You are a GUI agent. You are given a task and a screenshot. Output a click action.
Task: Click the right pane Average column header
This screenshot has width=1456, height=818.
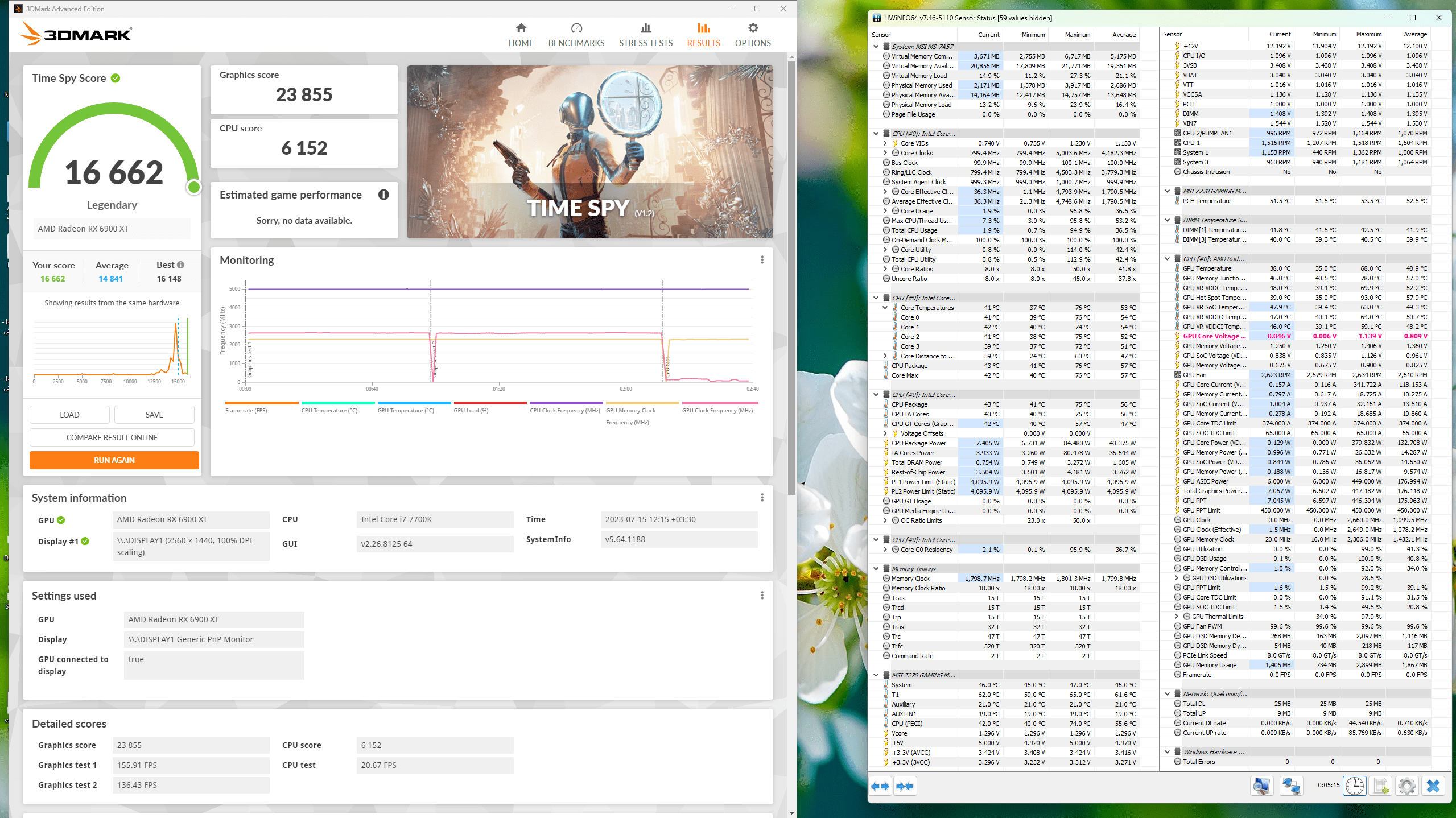[x=1409, y=34]
